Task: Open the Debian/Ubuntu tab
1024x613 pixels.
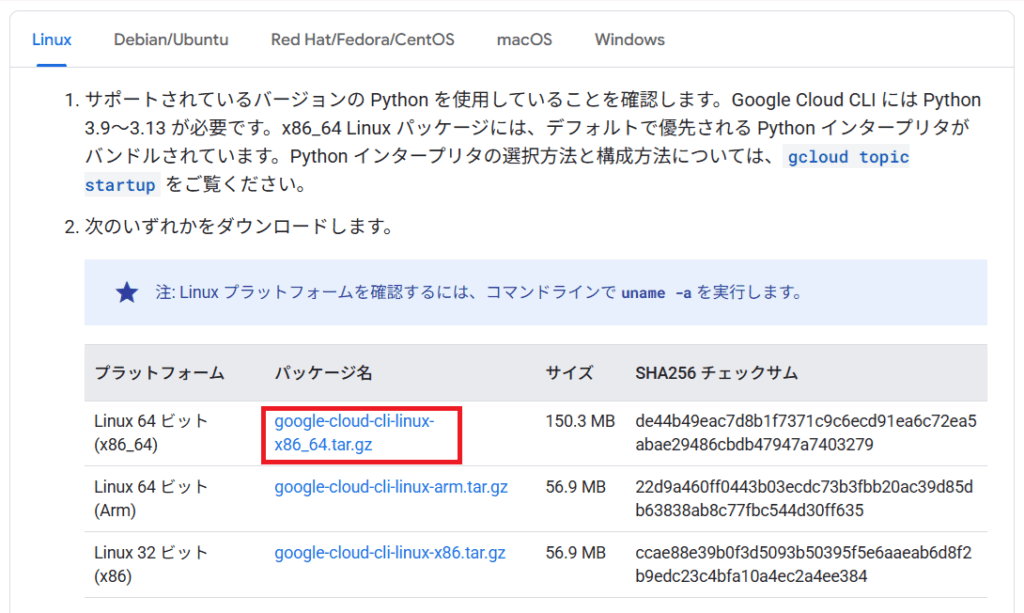Action: (171, 40)
